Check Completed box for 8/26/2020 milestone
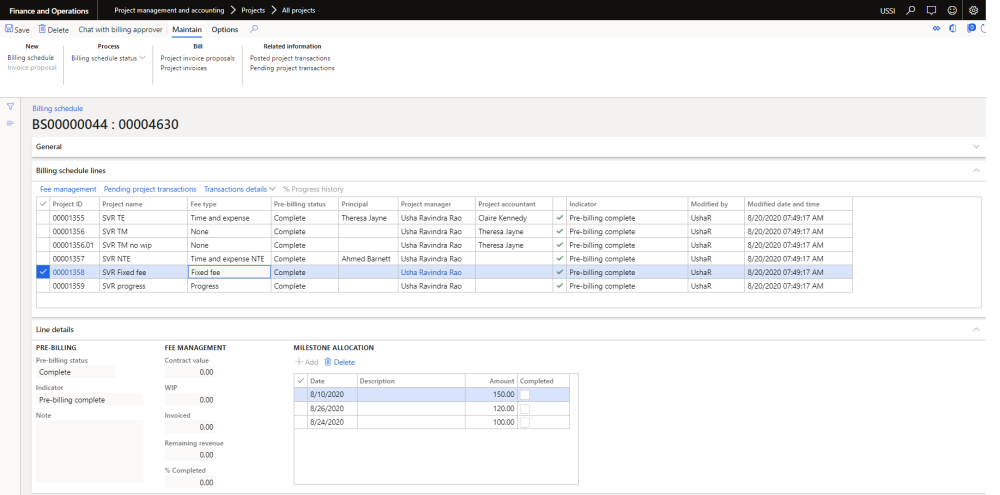The image size is (1000, 495). point(525,409)
